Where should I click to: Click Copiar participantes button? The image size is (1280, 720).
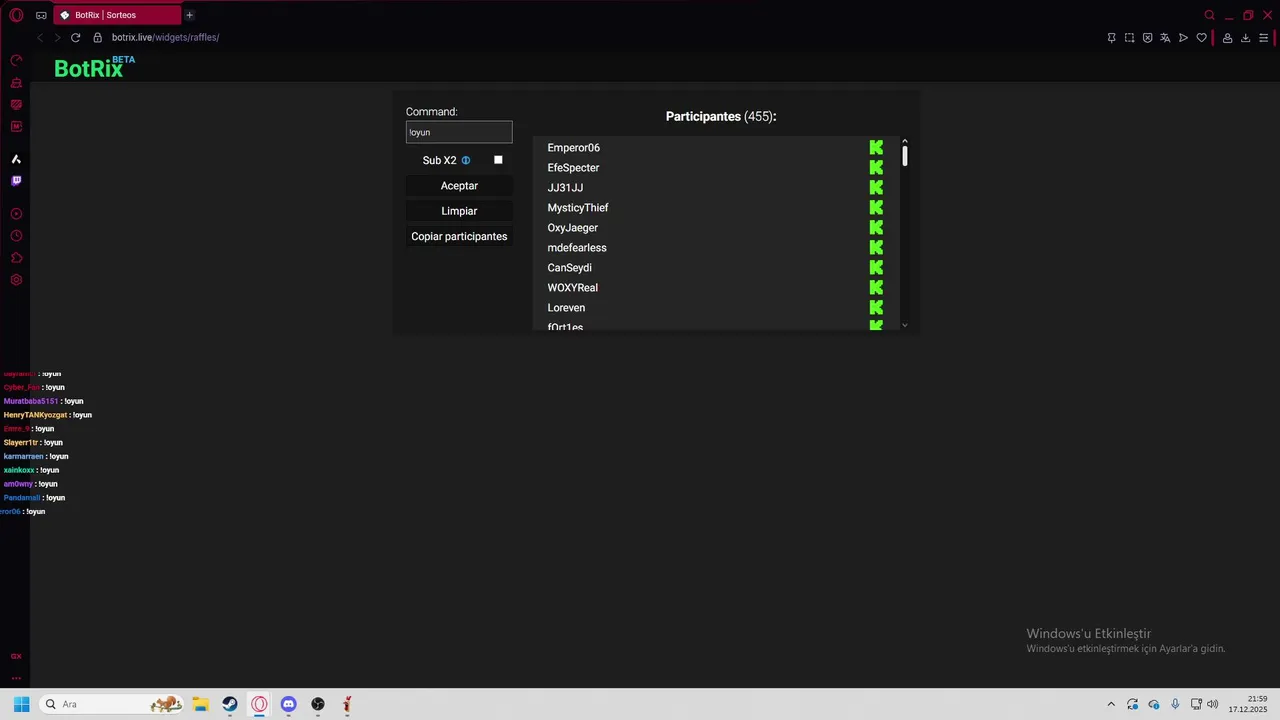tap(459, 236)
